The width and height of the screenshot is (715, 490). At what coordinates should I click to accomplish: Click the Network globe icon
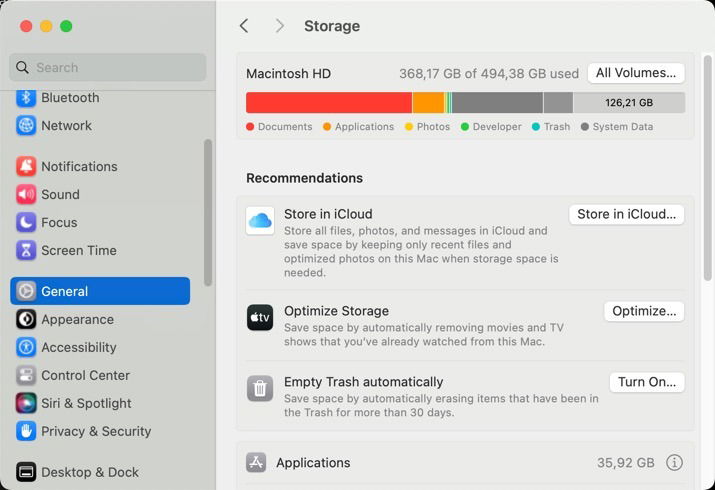[x=26, y=125]
